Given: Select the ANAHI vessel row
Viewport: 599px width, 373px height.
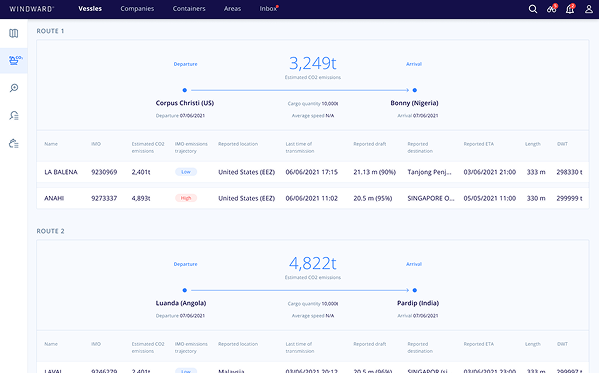Looking at the screenshot, I should point(313,198).
